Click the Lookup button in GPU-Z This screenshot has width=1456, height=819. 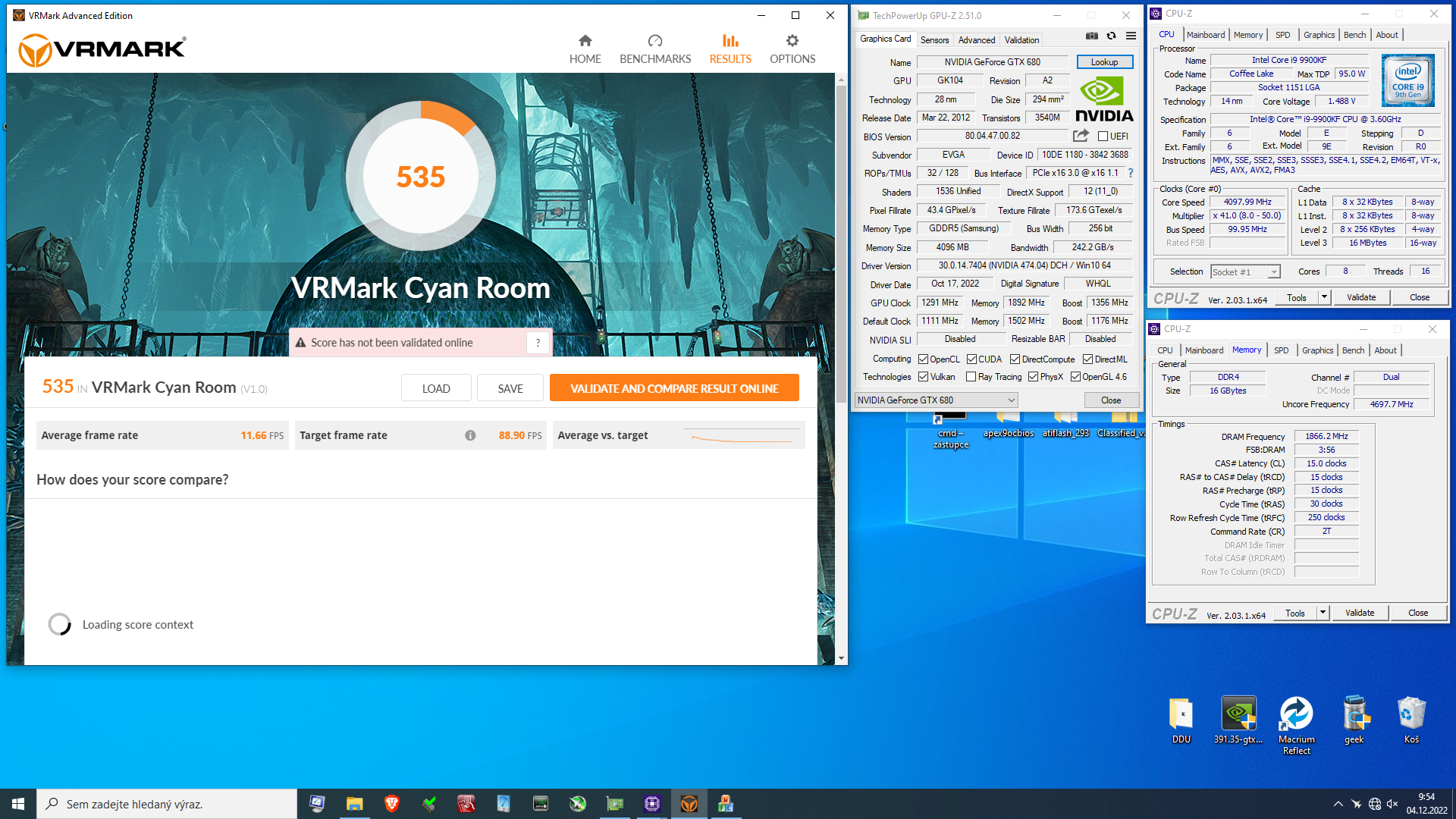1104,62
